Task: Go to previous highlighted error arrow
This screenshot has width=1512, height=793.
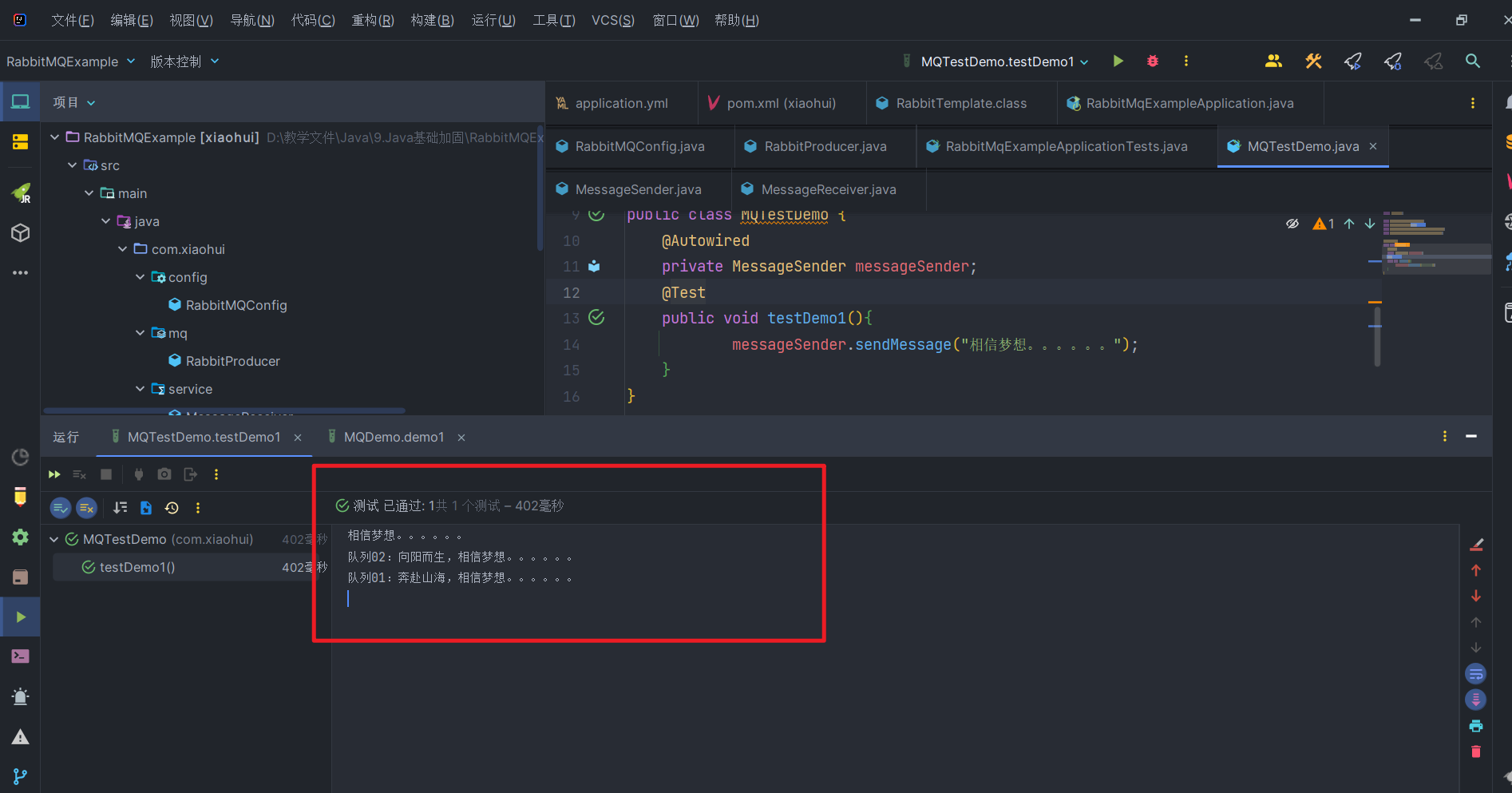Action: [1349, 224]
